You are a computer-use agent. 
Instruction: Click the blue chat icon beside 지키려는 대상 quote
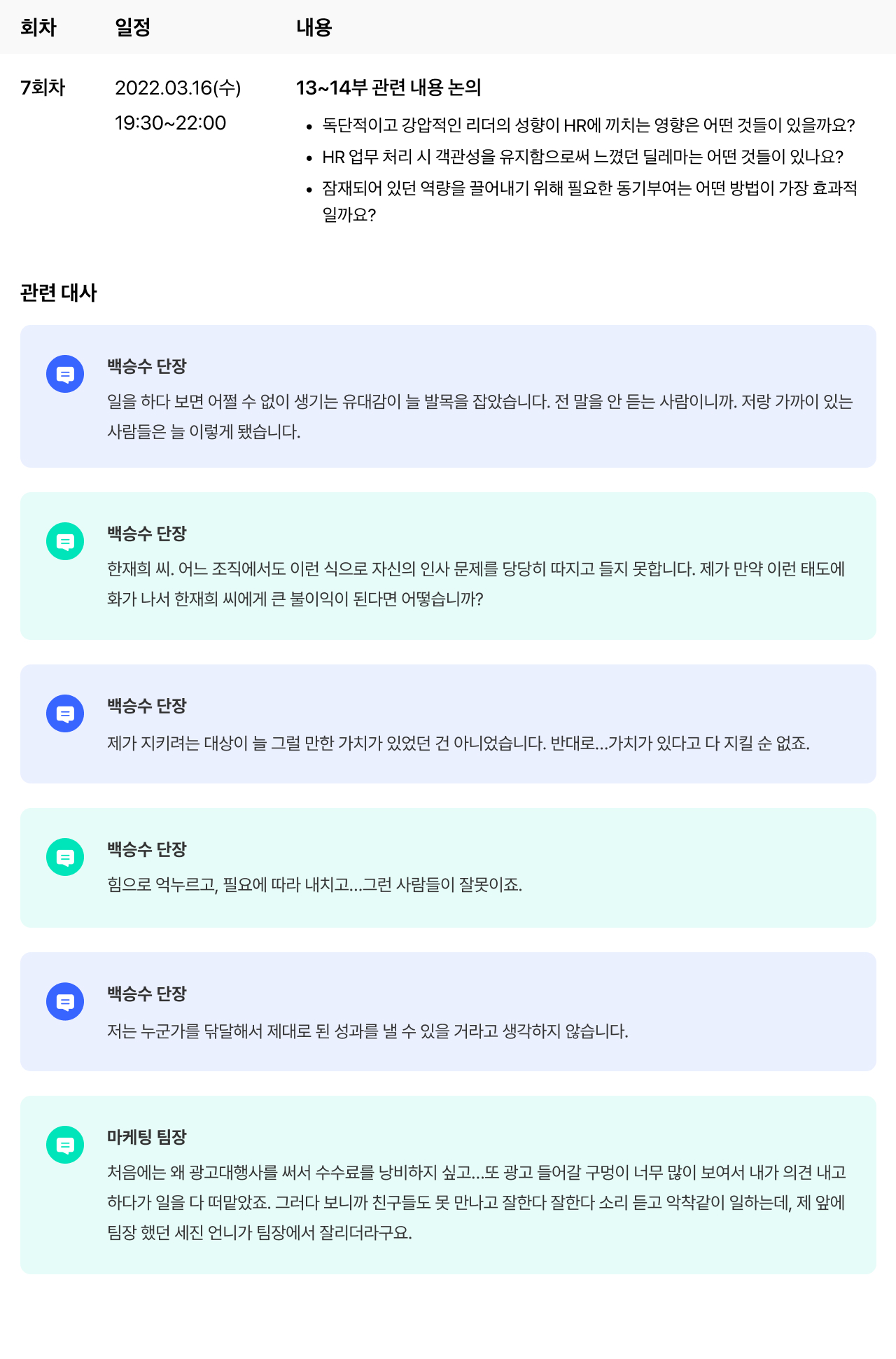[65, 714]
